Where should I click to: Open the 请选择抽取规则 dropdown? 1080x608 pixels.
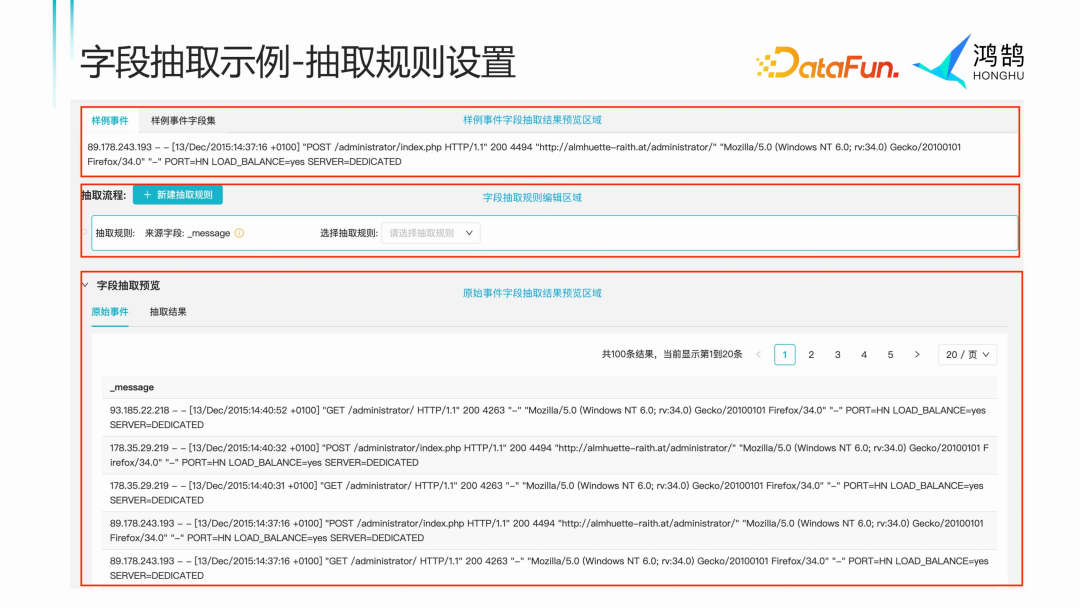pos(430,231)
